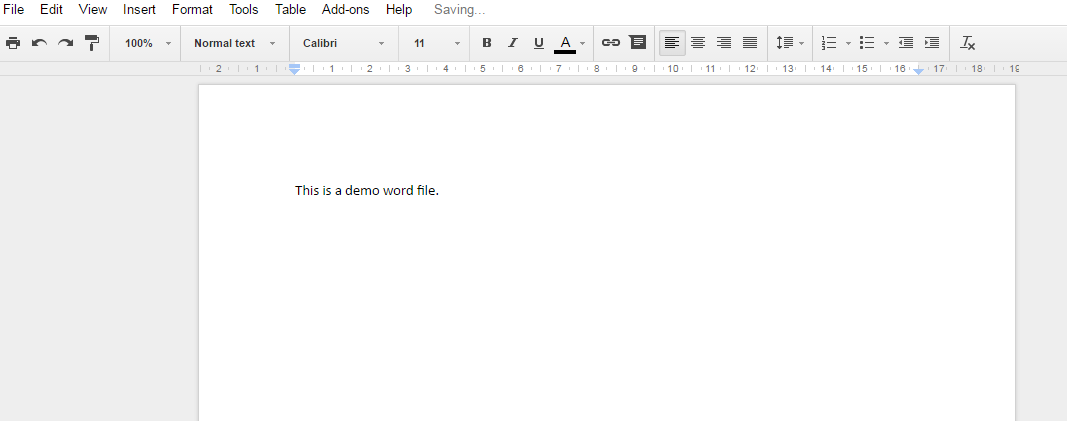Screen dimensions: 1067x421
Task: Click the Saving... status text
Action: 459,10
